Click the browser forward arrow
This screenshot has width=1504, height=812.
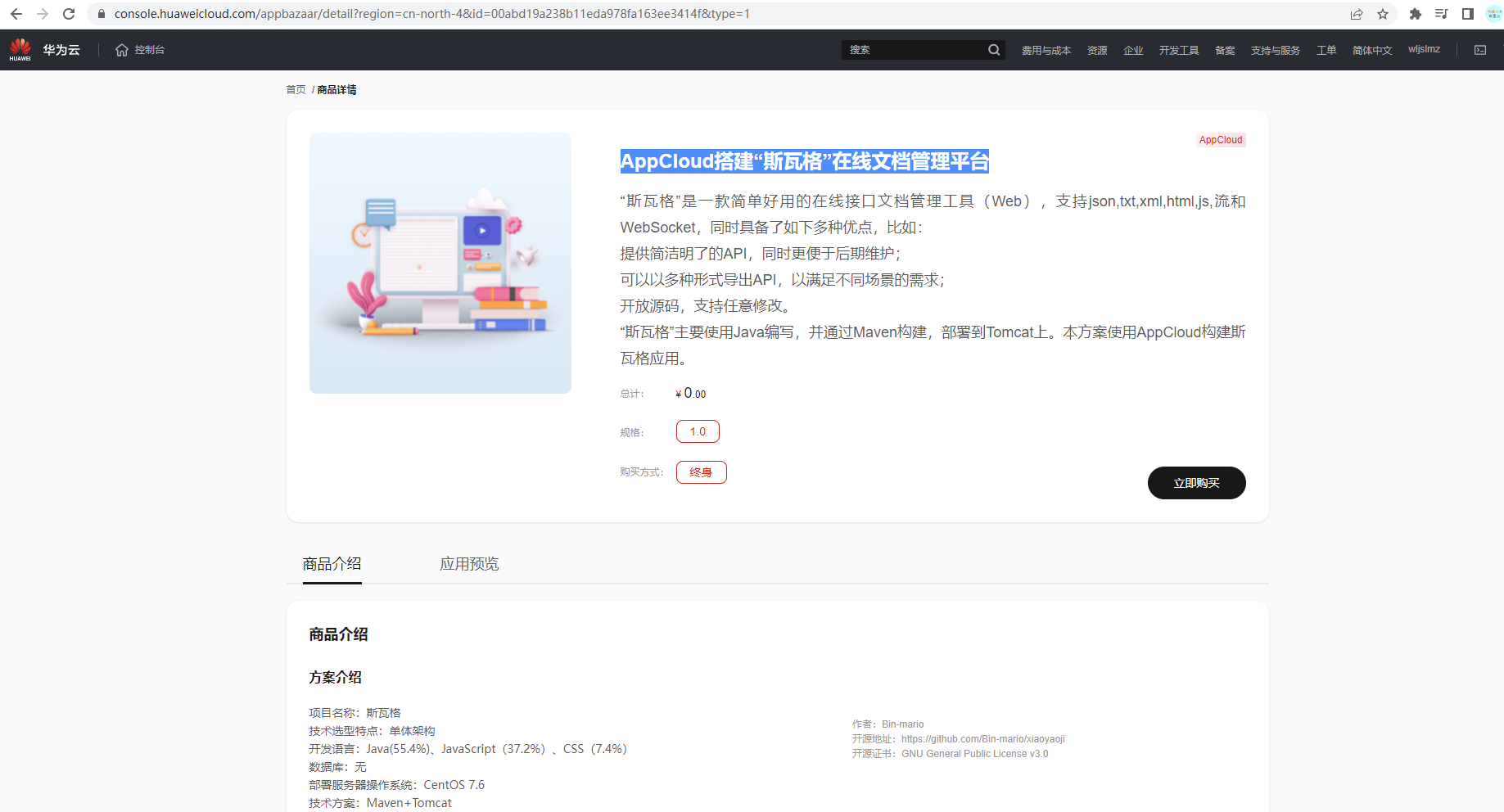[x=43, y=14]
